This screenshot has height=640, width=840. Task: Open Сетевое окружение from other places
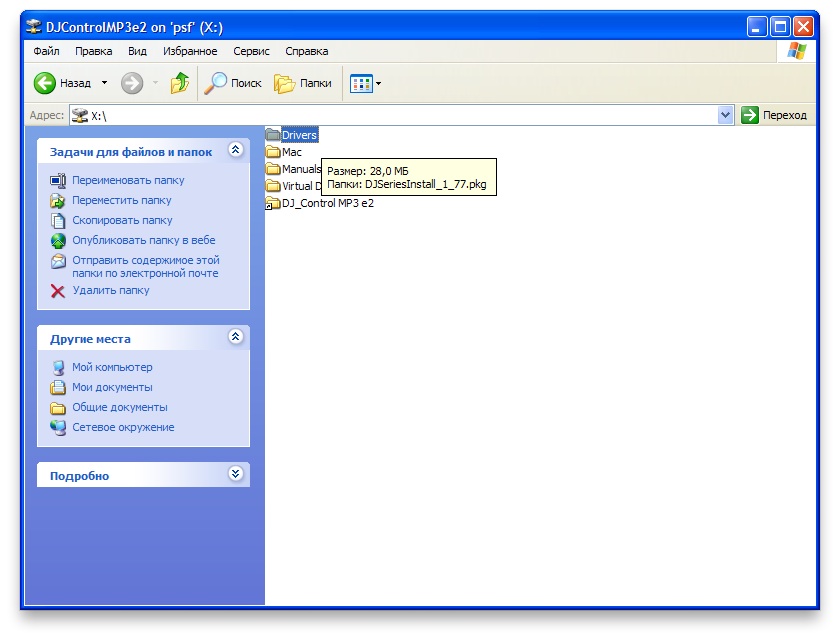coord(123,427)
